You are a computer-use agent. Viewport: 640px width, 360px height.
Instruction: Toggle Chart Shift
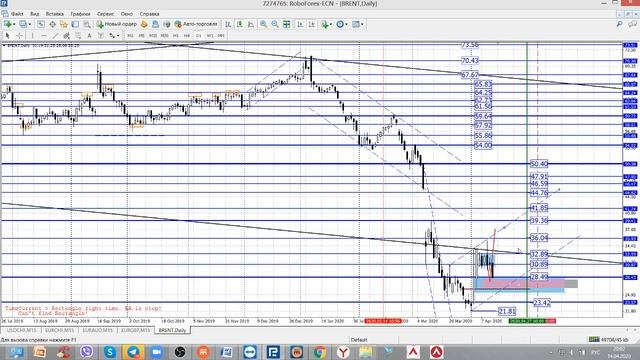tap(311, 24)
